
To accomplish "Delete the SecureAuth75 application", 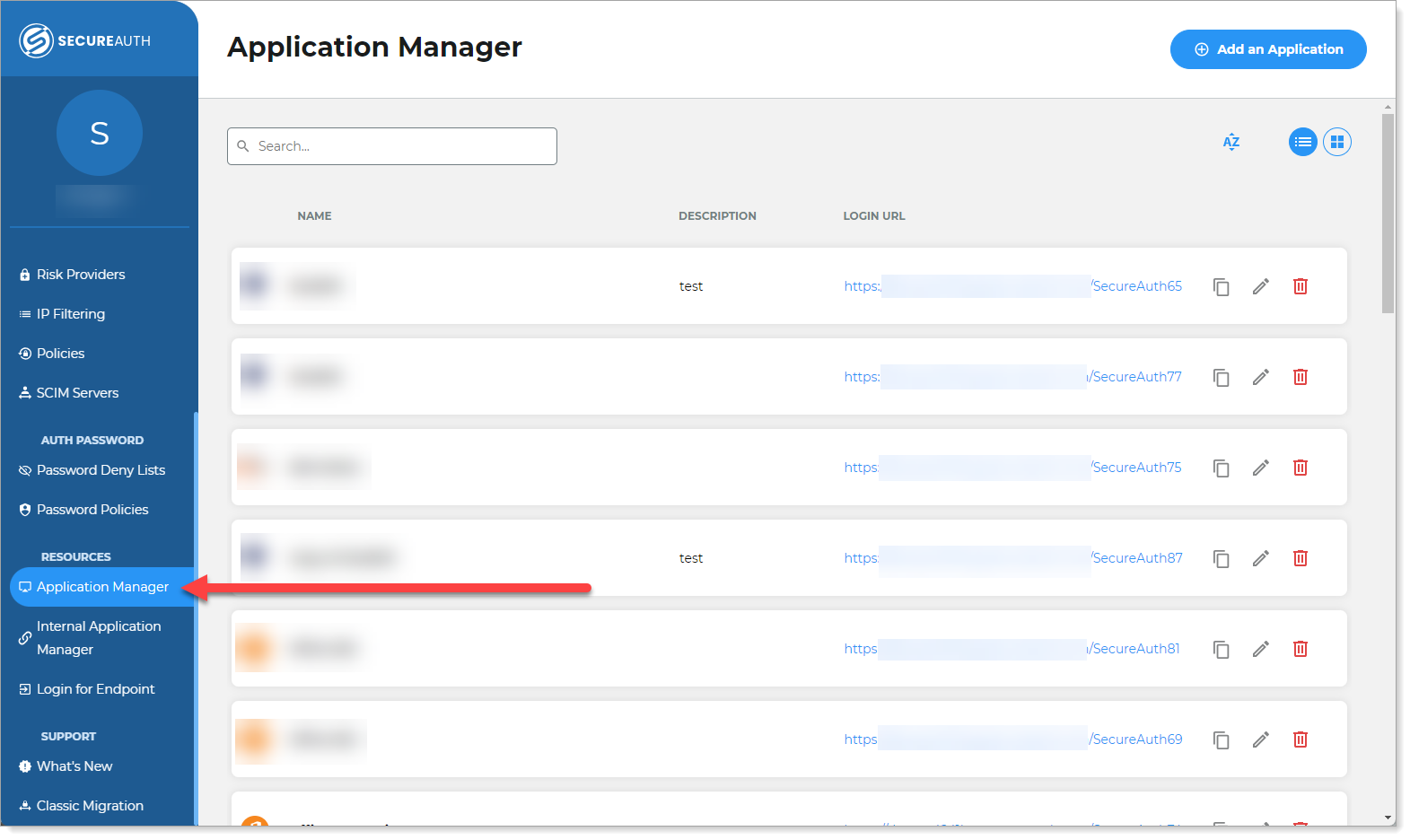I will pos(1301,468).
